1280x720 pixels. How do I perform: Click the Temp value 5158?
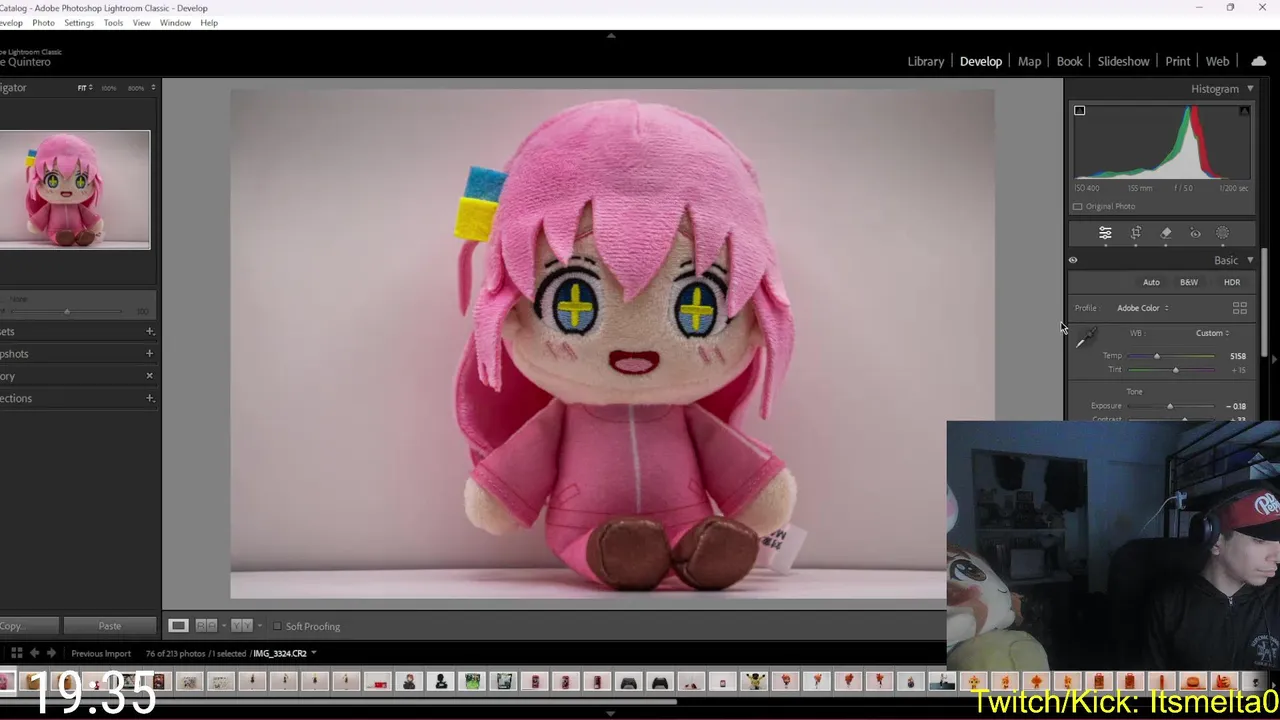tap(1238, 356)
